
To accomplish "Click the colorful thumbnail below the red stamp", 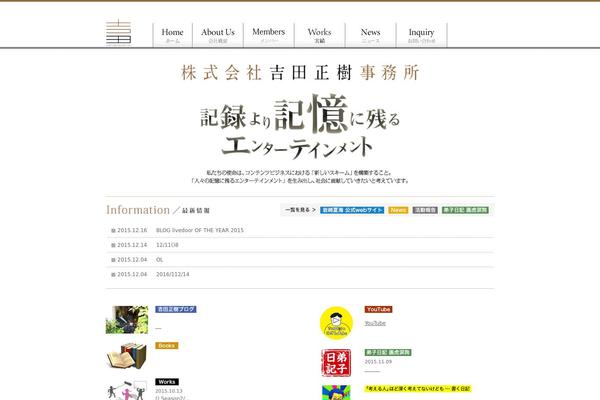I will (x=336, y=392).
